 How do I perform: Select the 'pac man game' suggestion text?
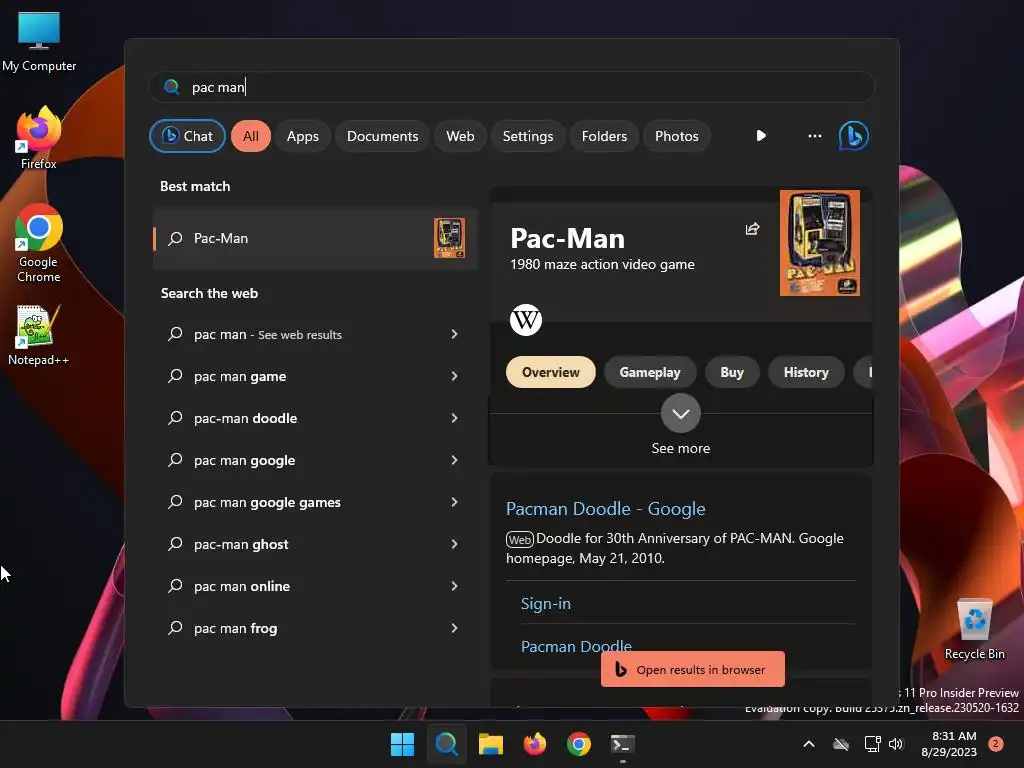coord(240,377)
